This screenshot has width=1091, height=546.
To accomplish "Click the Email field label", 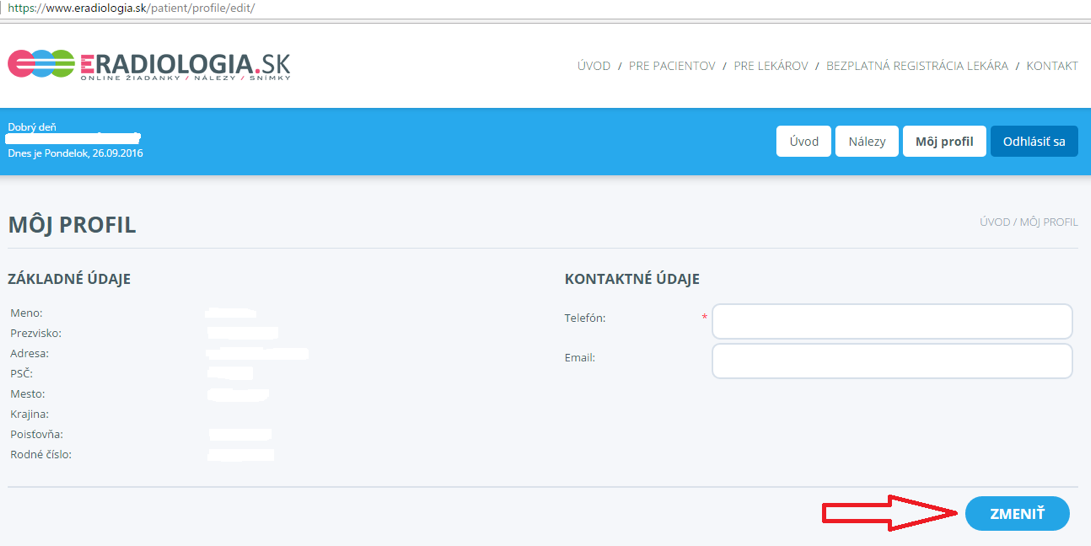I will tap(580, 357).
